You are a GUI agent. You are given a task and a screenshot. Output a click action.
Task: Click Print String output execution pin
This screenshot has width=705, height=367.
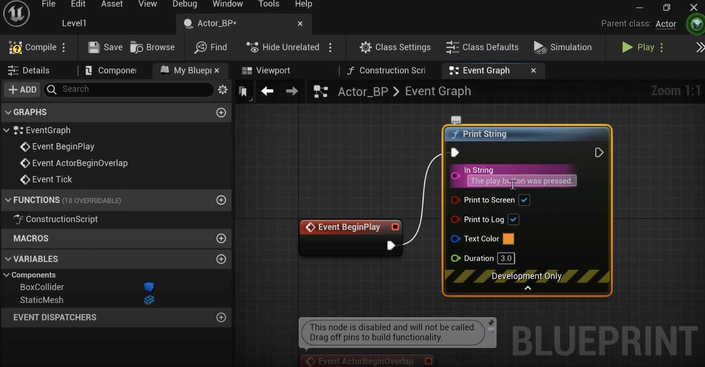(598, 153)
